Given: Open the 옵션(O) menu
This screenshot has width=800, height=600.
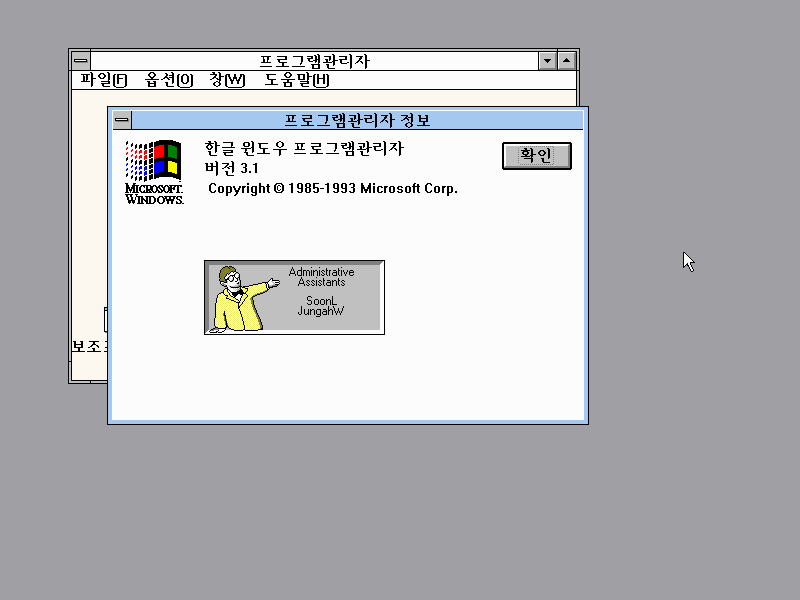Looking at the screenshot, I should (169, 80).
